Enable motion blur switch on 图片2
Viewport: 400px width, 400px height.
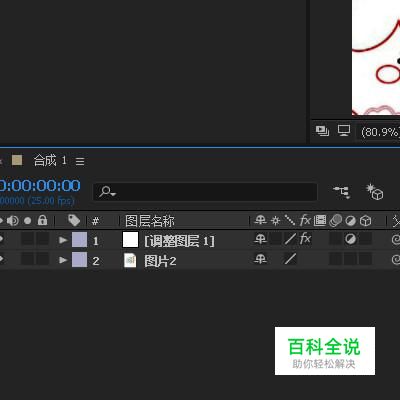[x=335, y=259]
